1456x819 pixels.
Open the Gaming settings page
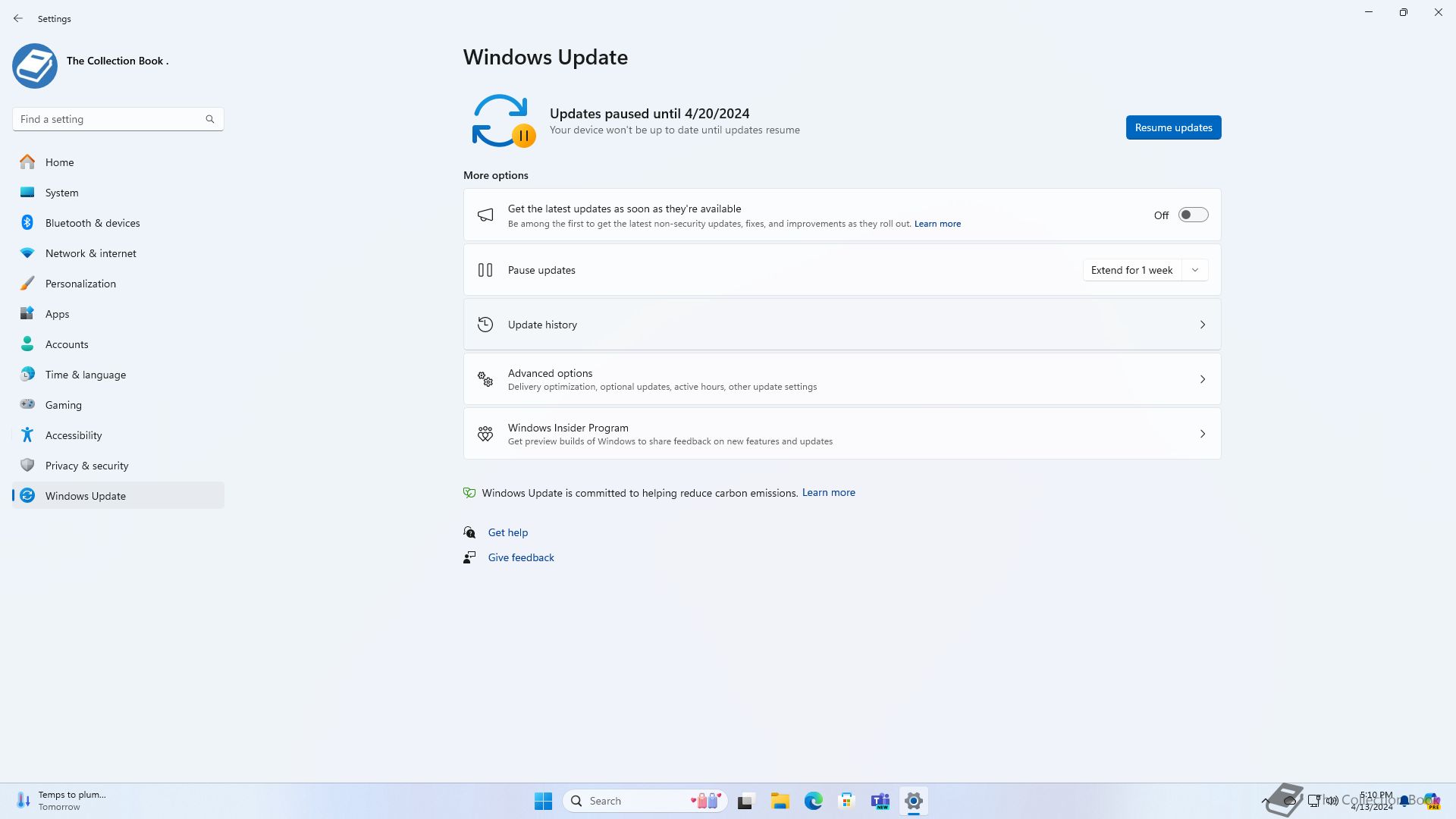[x=118, y=405]
